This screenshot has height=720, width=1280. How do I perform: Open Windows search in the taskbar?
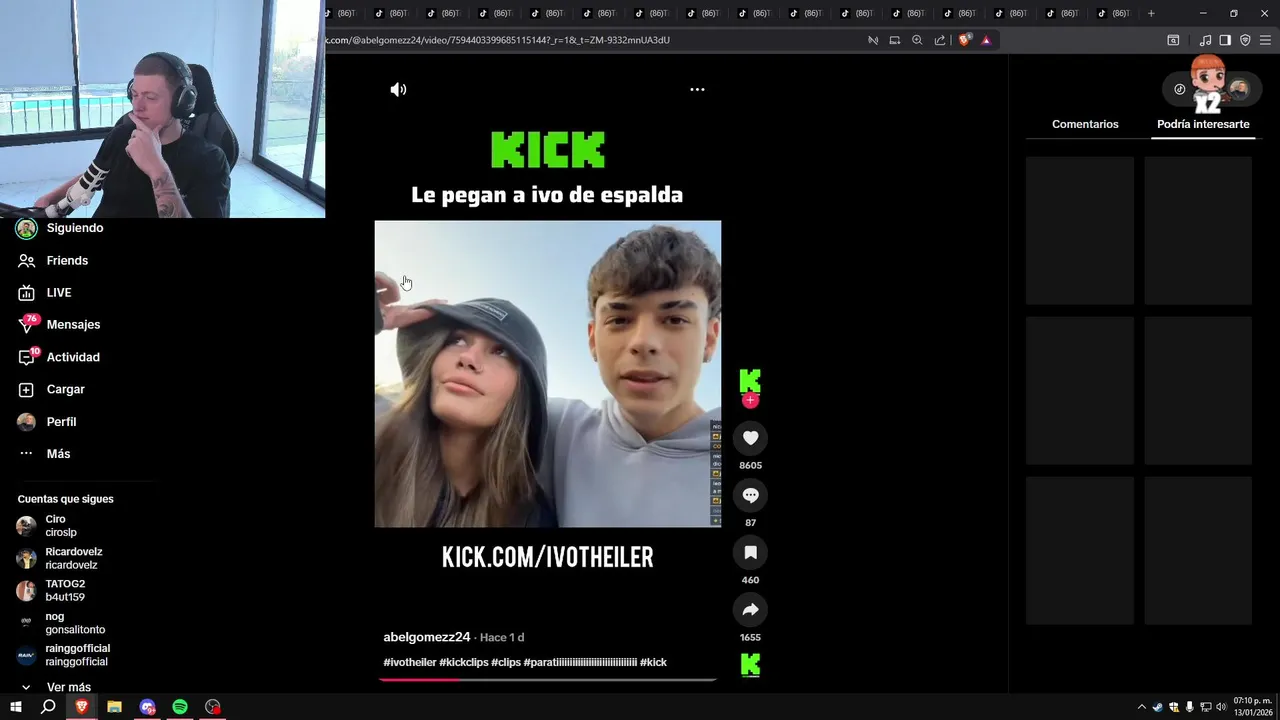(48, 707)
